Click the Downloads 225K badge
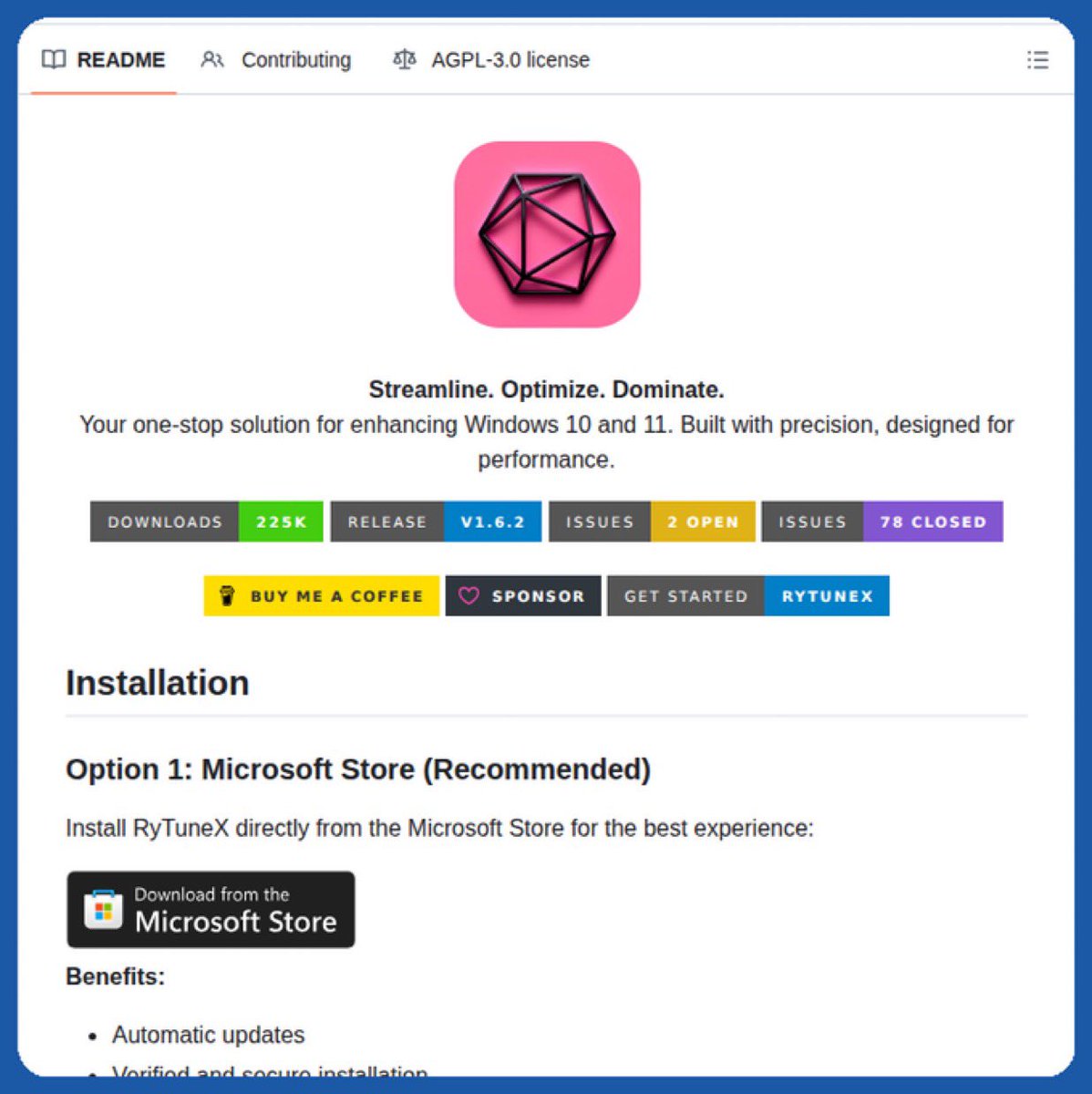Image resolution: width=1092 pixels, height=1094 pixels. pyautogui.click(x=207, y=521)
